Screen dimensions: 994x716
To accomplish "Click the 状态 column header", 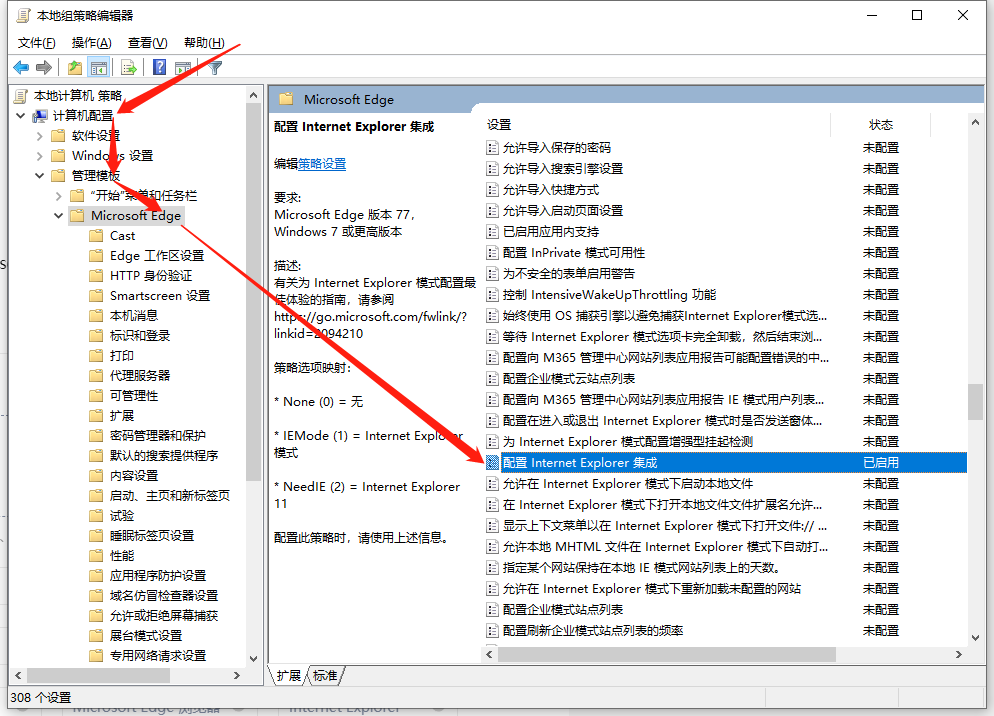I will [881, 125].
